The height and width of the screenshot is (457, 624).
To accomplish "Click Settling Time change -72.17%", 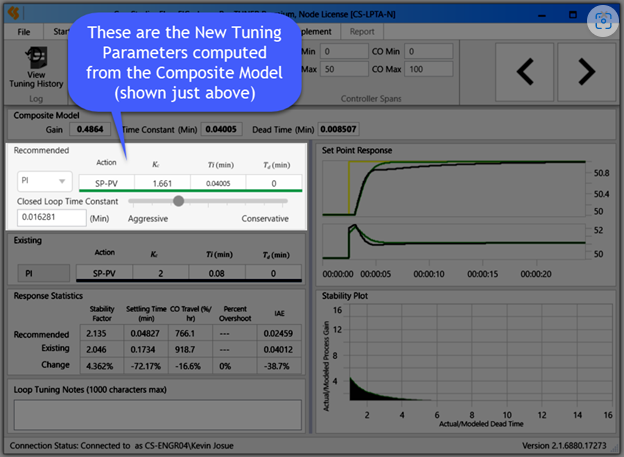I will [146, 366].
